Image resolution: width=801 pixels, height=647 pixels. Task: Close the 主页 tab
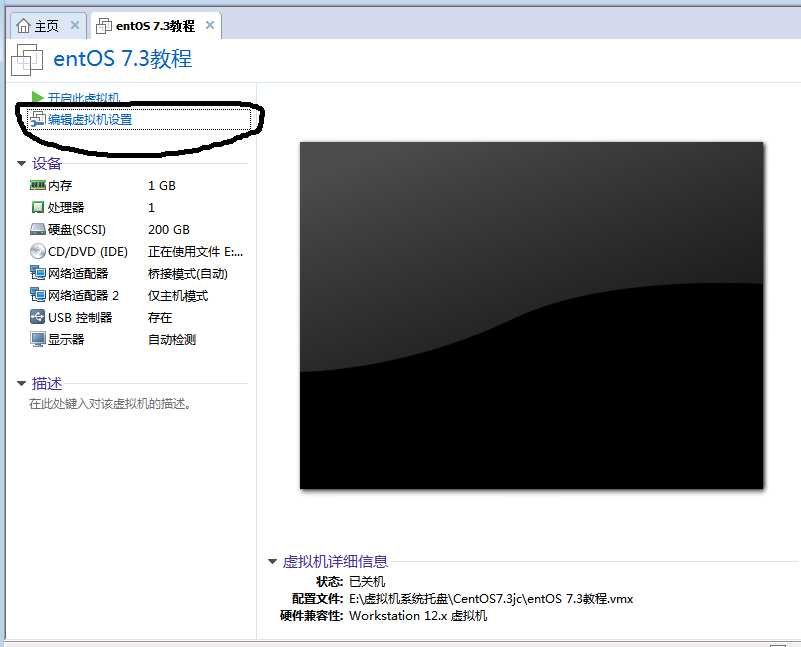[x=75, y=25]
